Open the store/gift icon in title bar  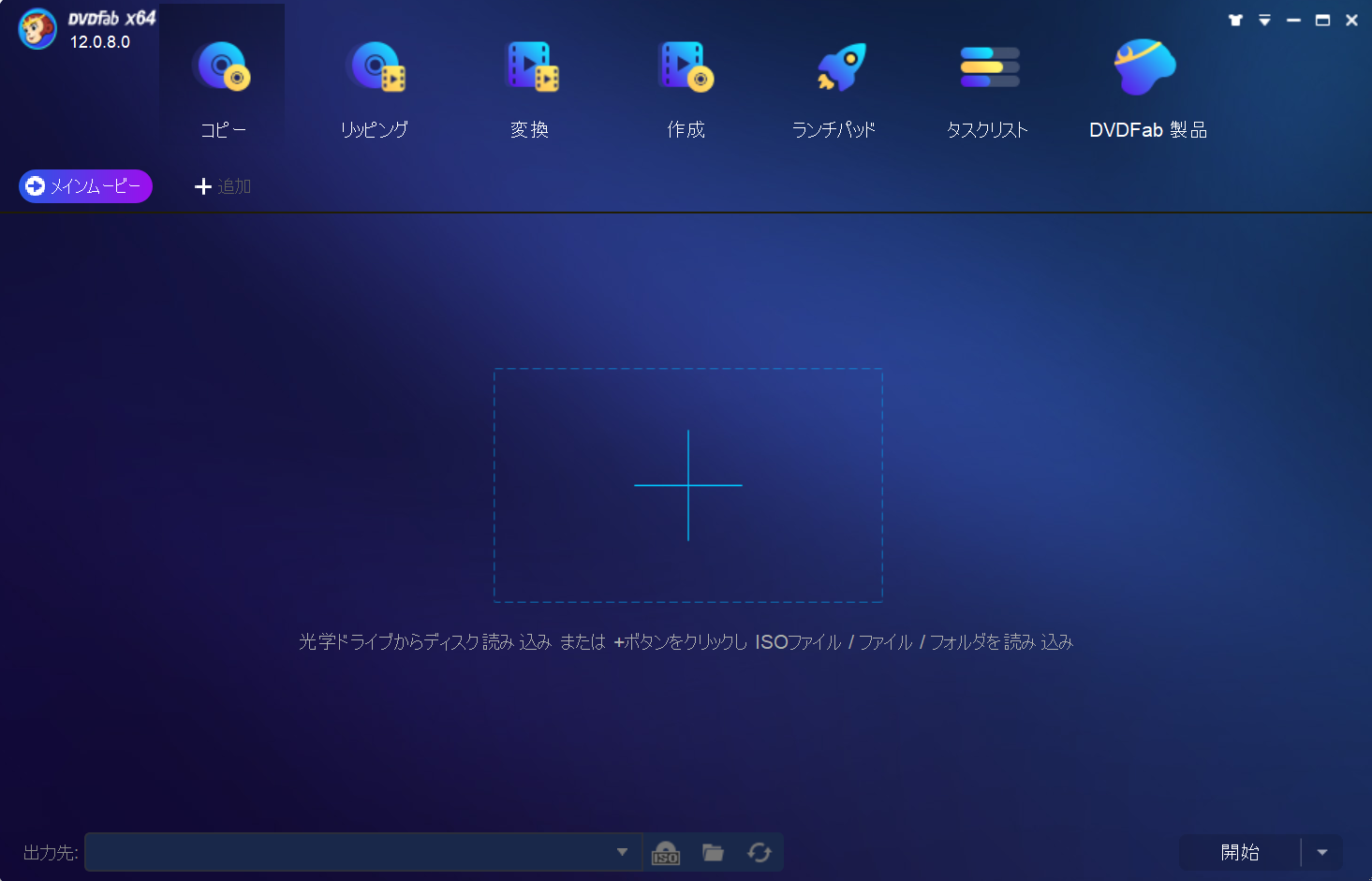(x=1234, y=19)
